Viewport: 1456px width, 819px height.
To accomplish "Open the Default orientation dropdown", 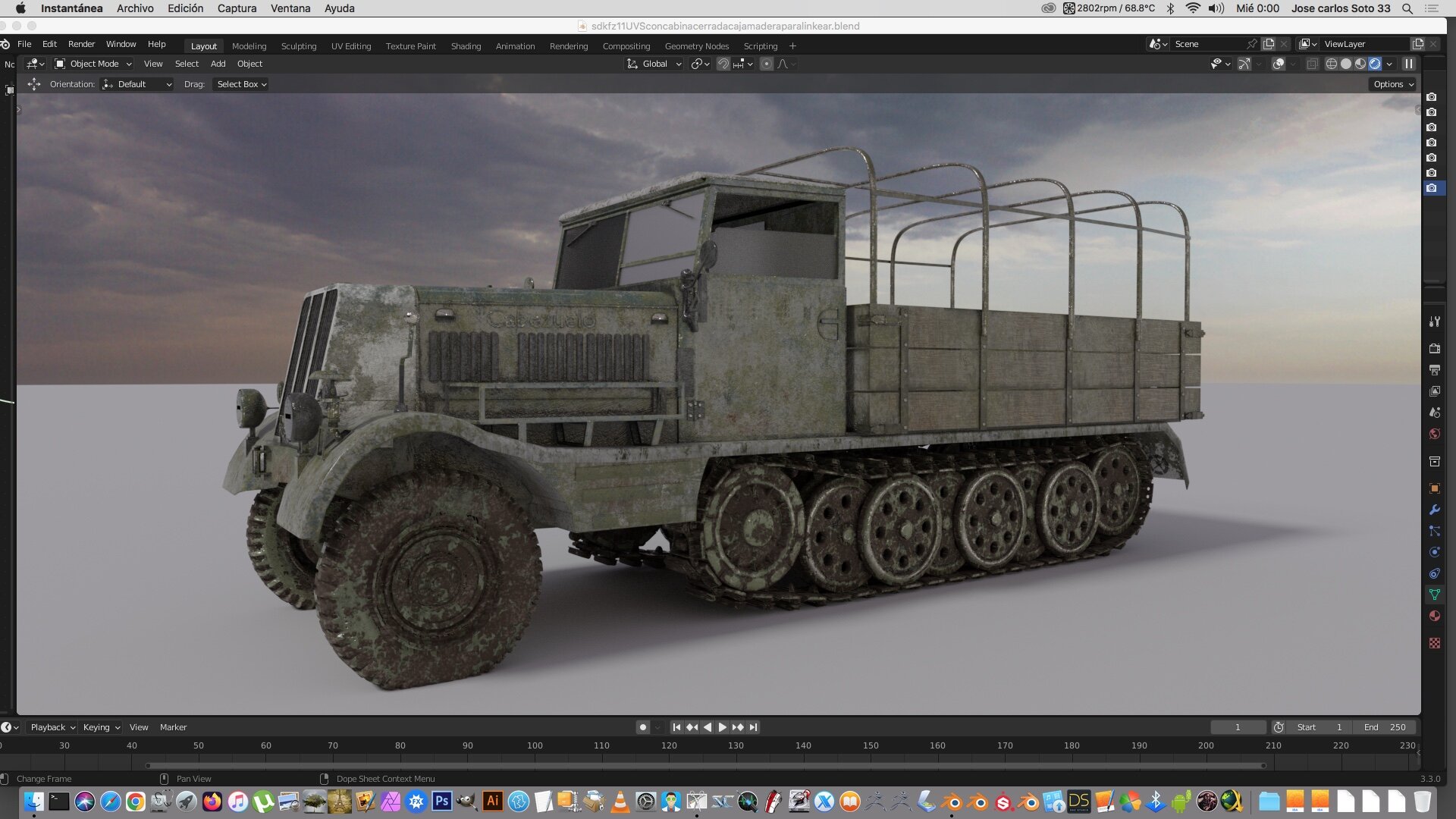I will click(x=137, y=84).
